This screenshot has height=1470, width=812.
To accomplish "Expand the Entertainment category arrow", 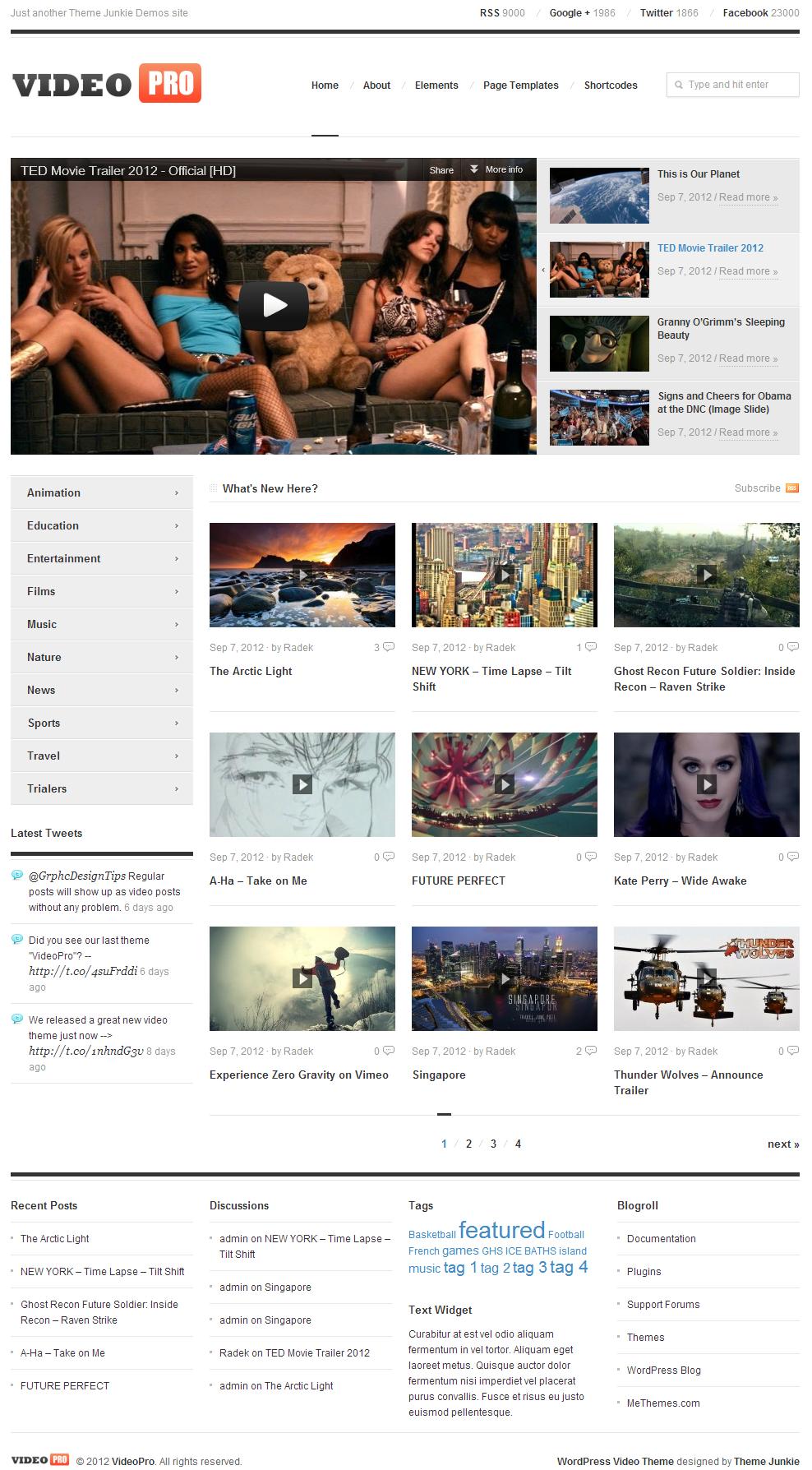I will click(177, 558).
